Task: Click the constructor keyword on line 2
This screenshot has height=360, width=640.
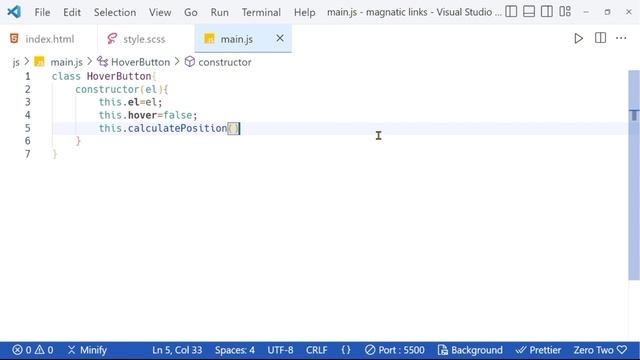Action: (107, 89)
